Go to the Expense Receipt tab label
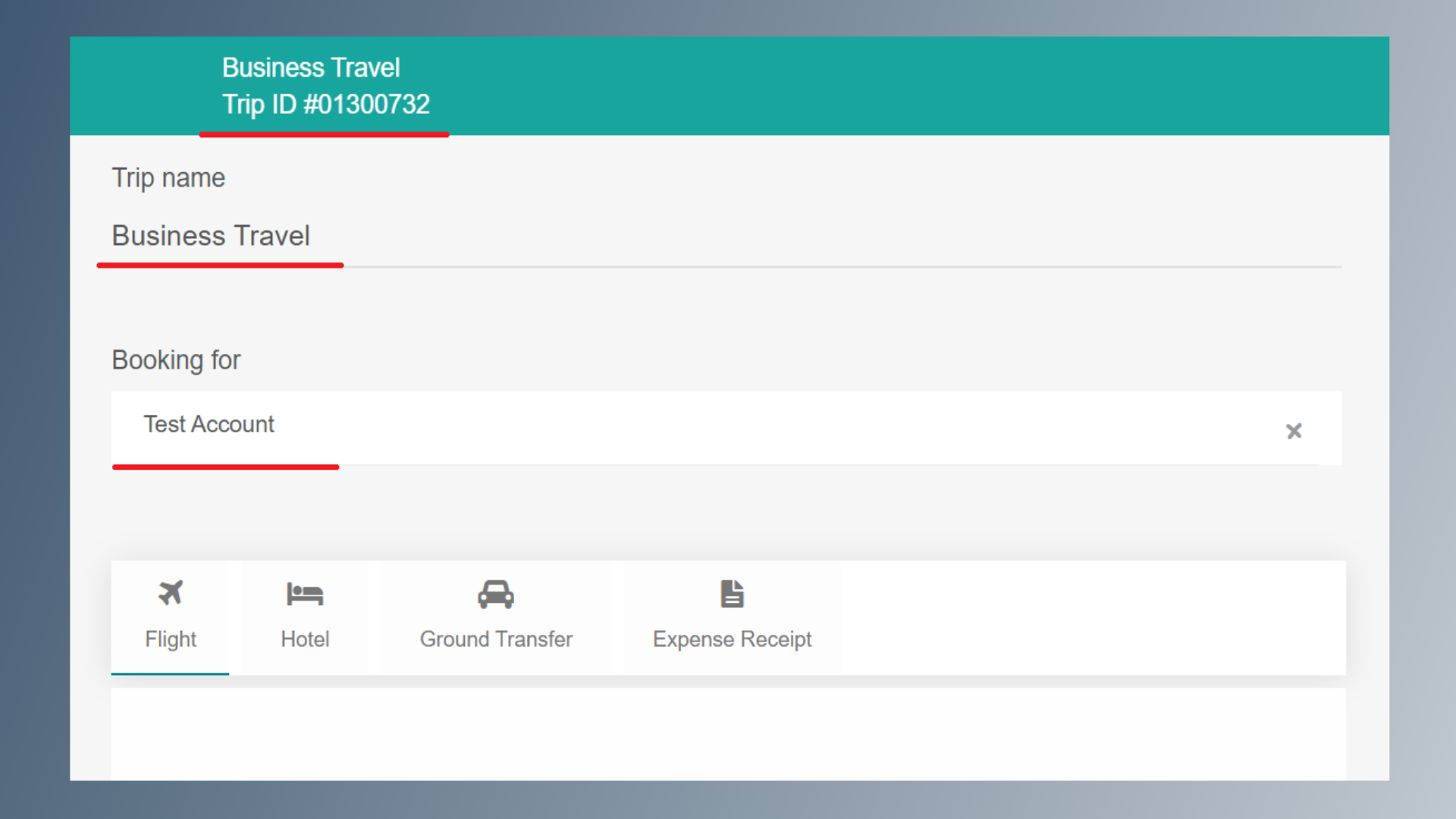Viewport: 1456px width, 819px height. (x=732, y=639)
